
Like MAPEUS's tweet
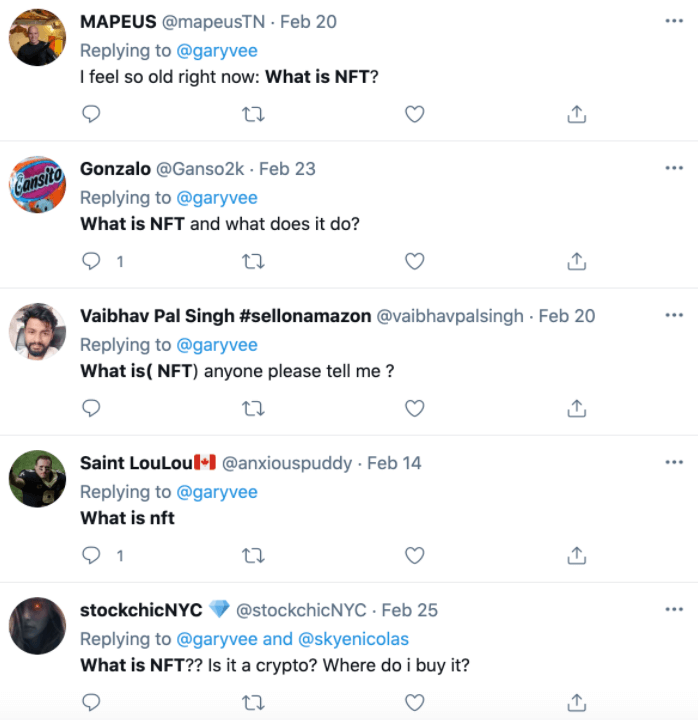414,115
